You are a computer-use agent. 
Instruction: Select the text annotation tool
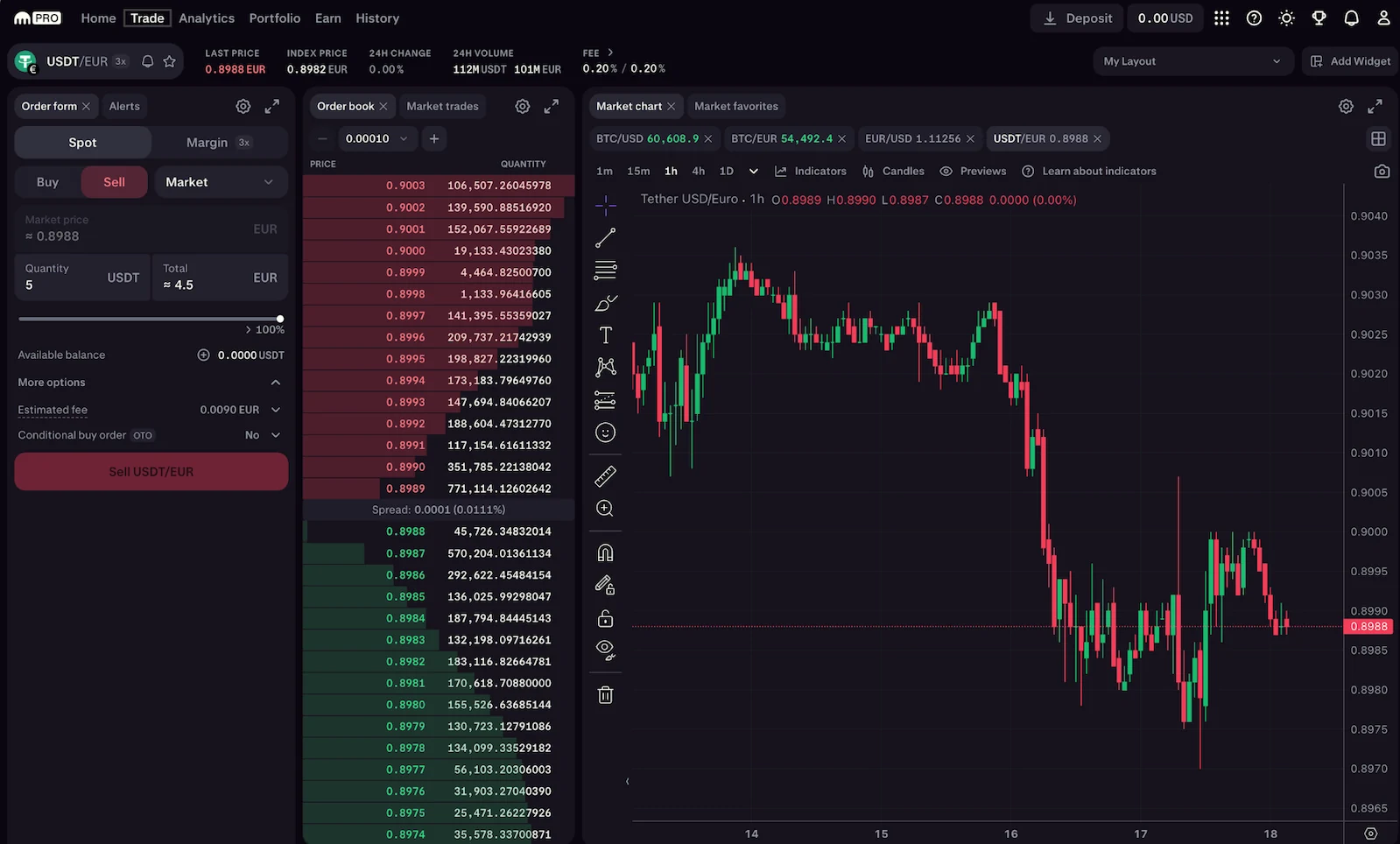click(605, 335)
